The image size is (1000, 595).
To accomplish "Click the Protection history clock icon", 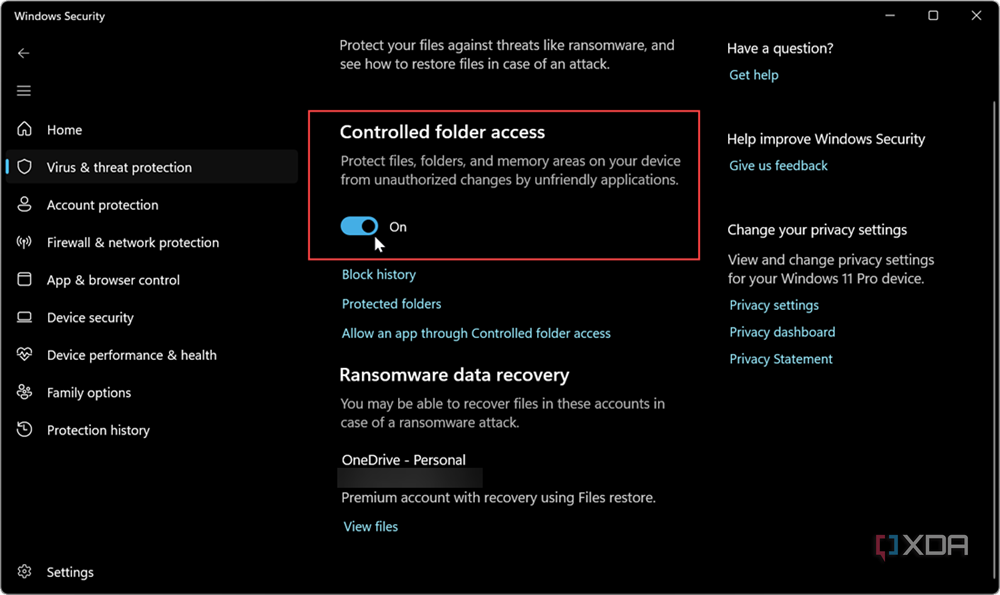I will [25, 430].
